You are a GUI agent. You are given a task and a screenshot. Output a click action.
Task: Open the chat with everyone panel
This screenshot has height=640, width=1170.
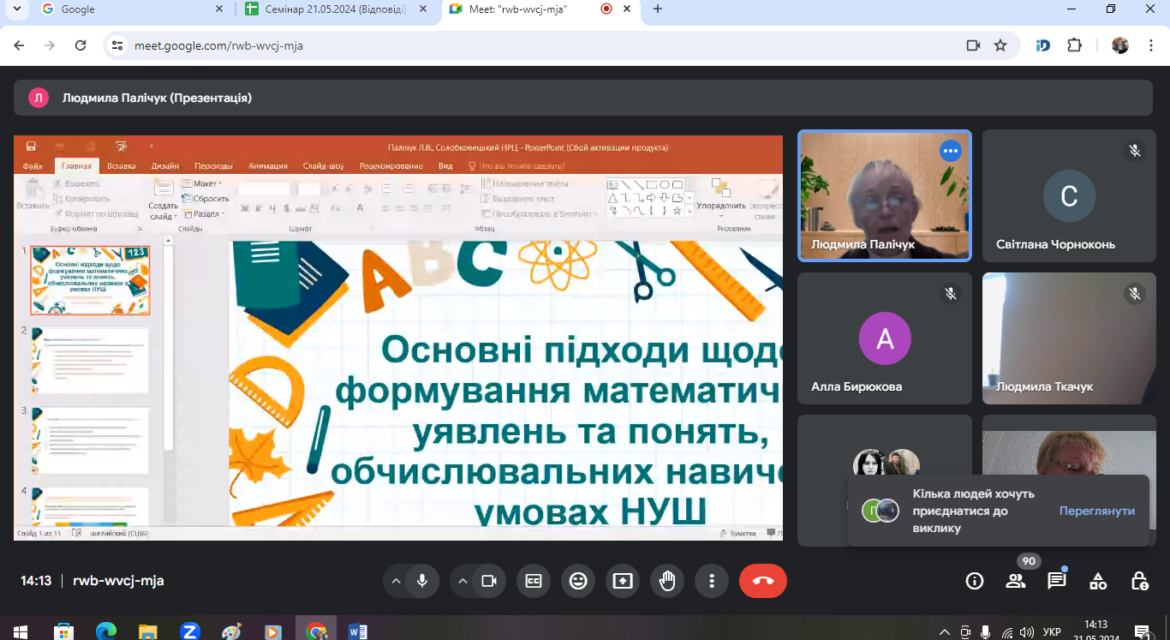(x=1057, y=581)
